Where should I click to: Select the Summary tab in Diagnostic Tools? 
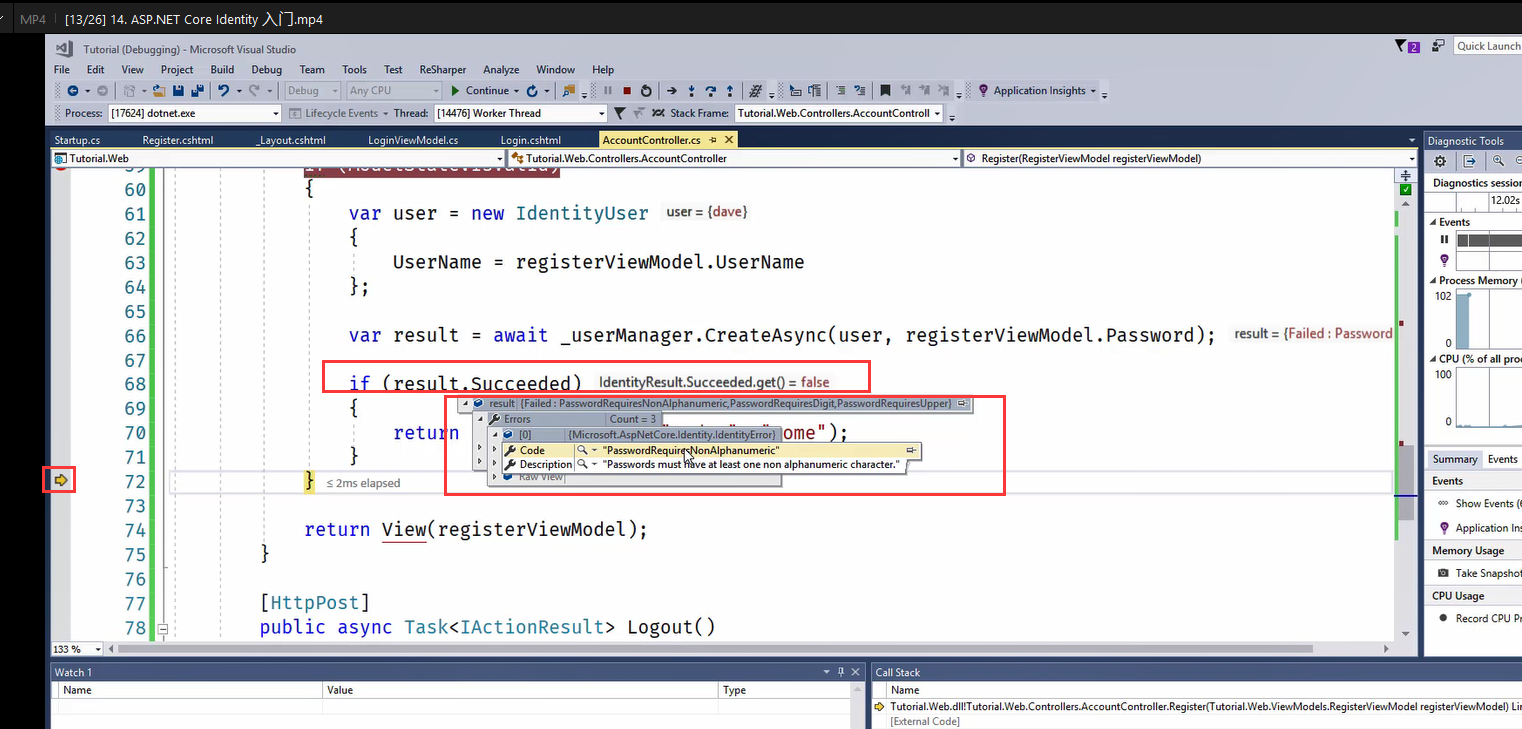[1454, 459]
